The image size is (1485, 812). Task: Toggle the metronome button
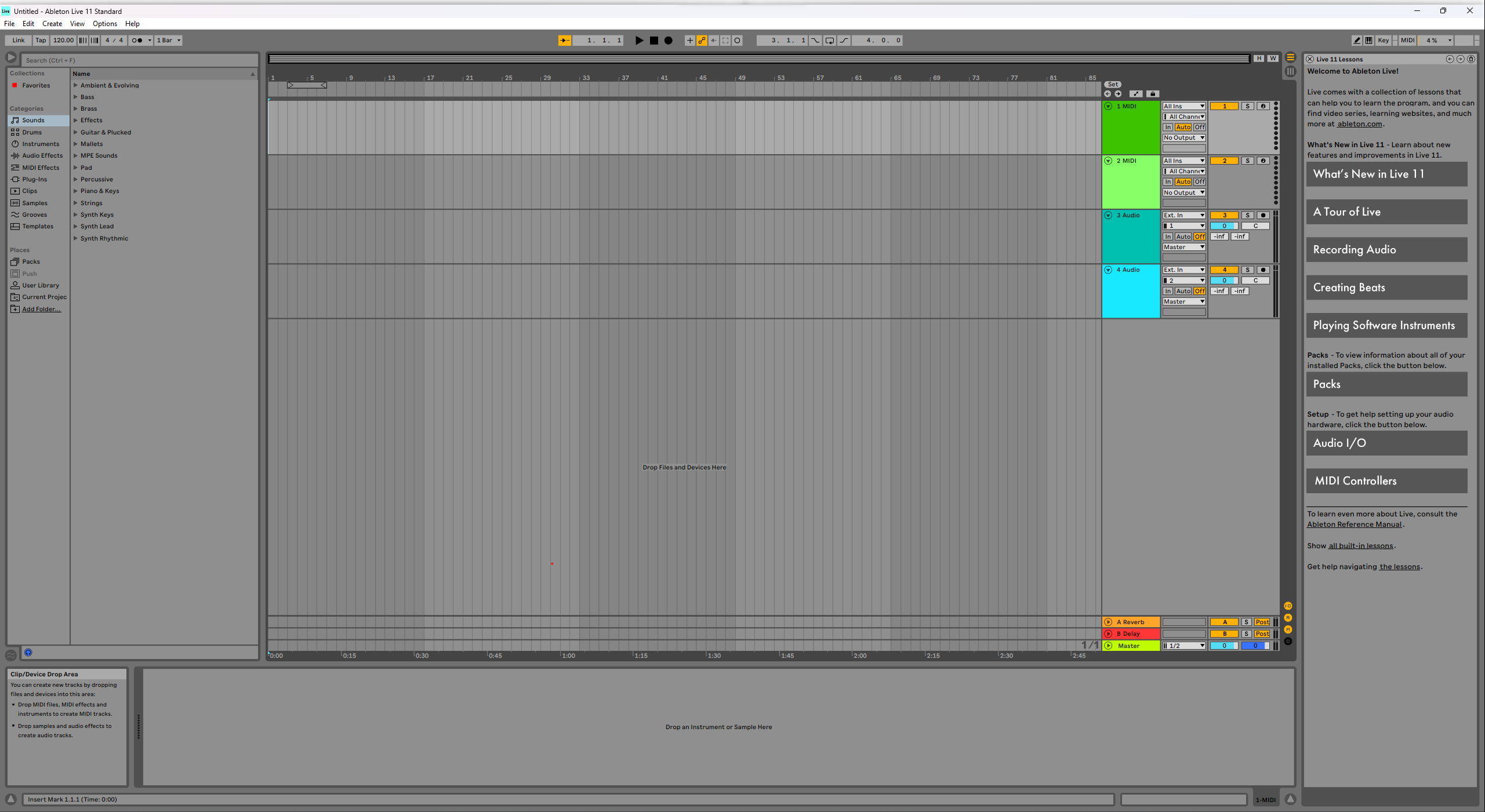[x=137, y=41]
